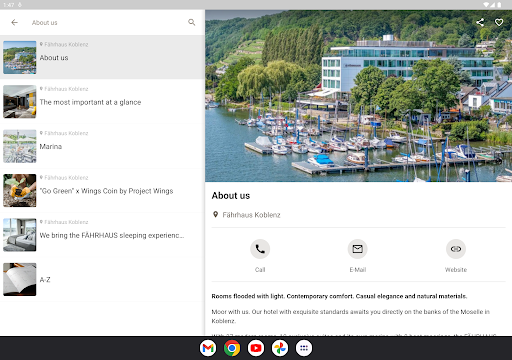Open the A-Z list entry
Viewport: 512px width, 360px height.
[102, 279]
